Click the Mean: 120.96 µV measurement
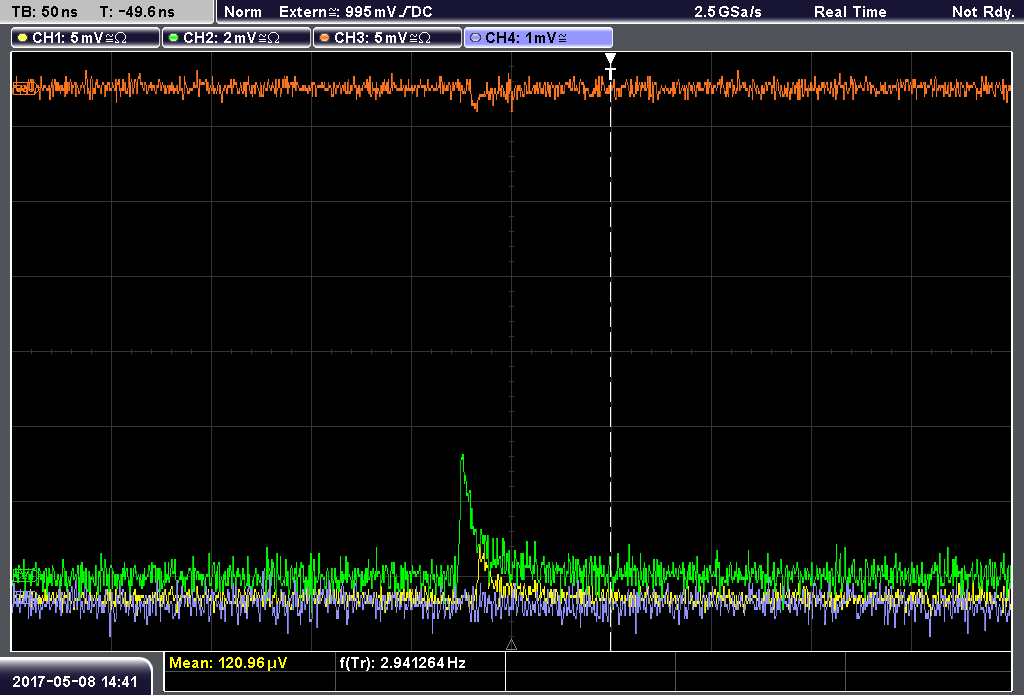The image size is (1024, 695). pos(228,663)
